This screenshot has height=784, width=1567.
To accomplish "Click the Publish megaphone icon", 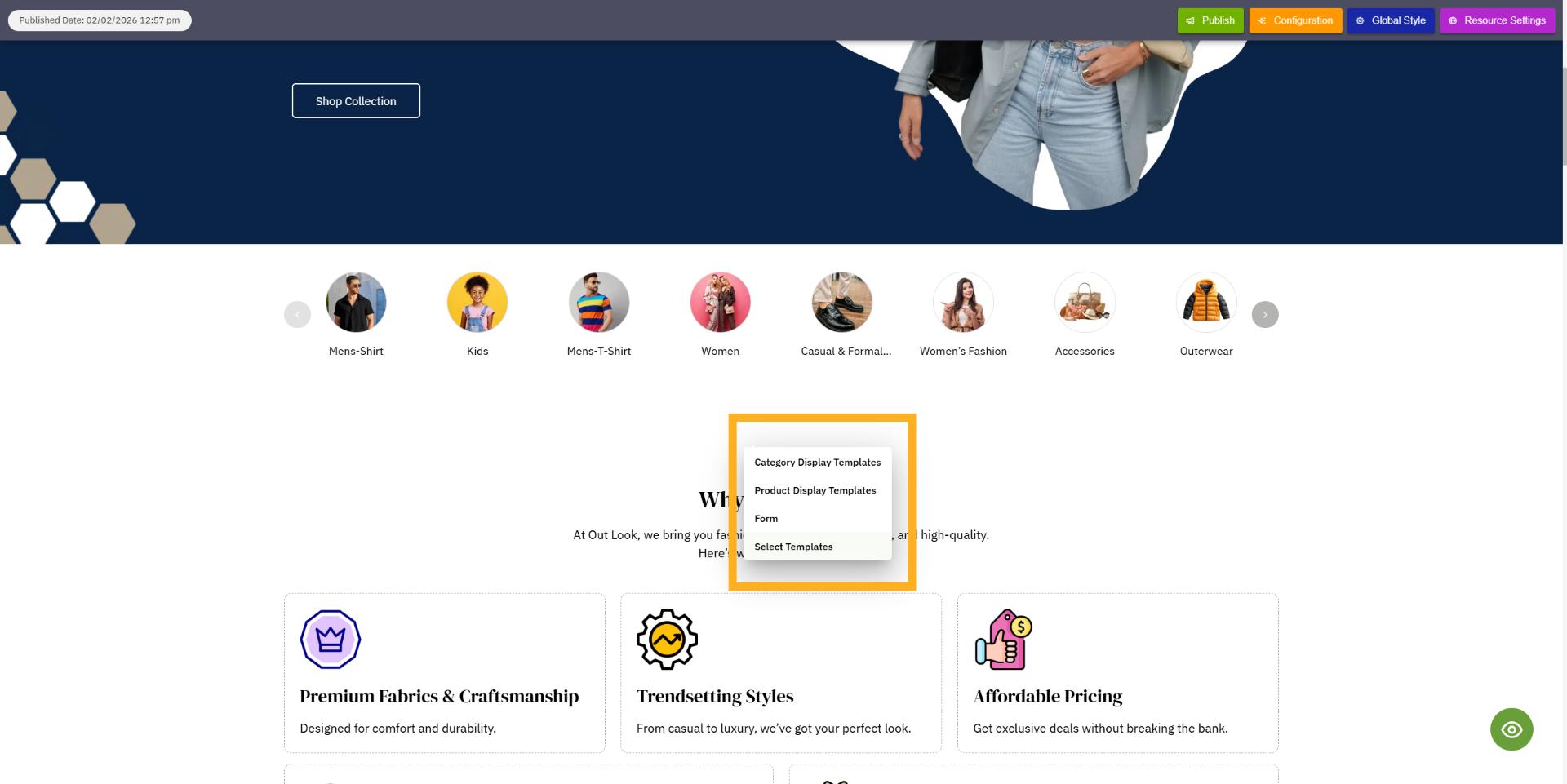I will coord(1192,20).
